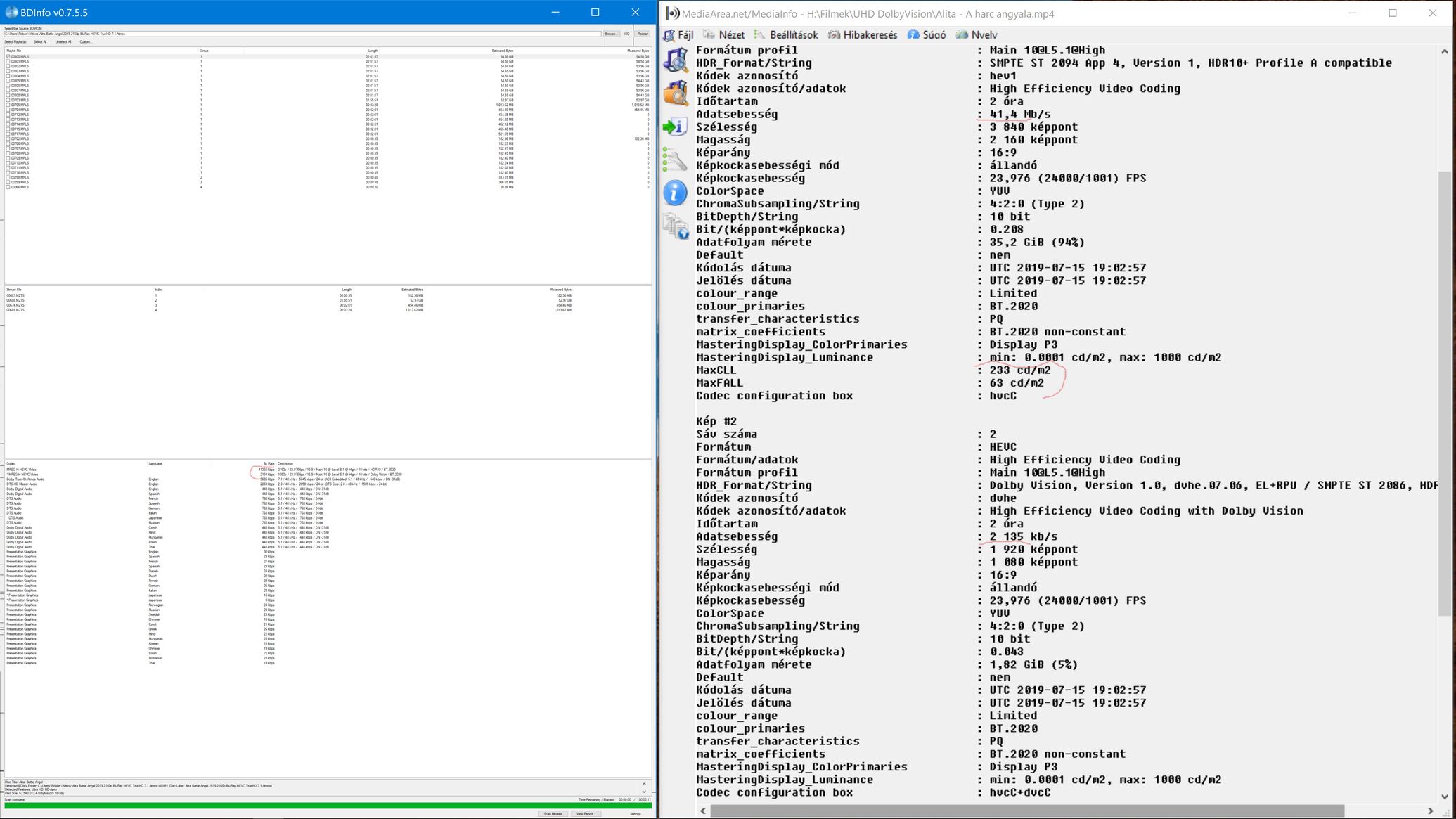
Task: Minimize the MediaInfo window
Action: (x=1352, y=13)
